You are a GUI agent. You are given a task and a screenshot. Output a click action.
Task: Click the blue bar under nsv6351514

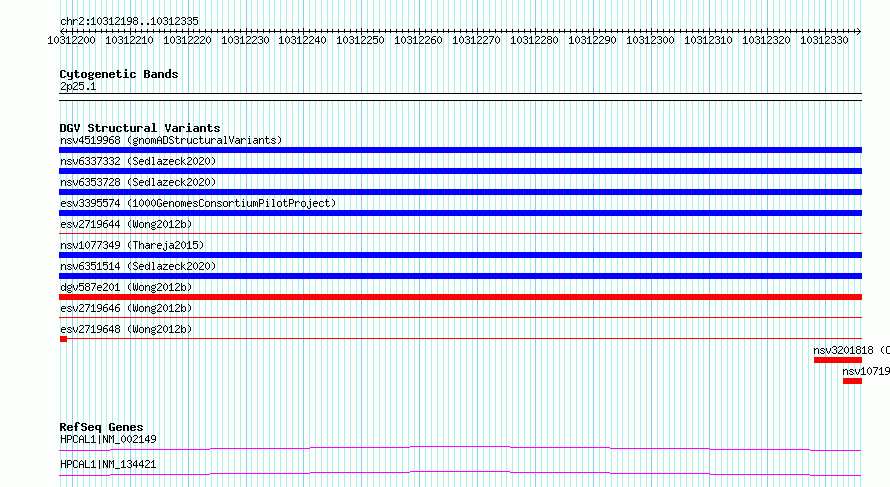pyautogui.click(x=460, y=276)
